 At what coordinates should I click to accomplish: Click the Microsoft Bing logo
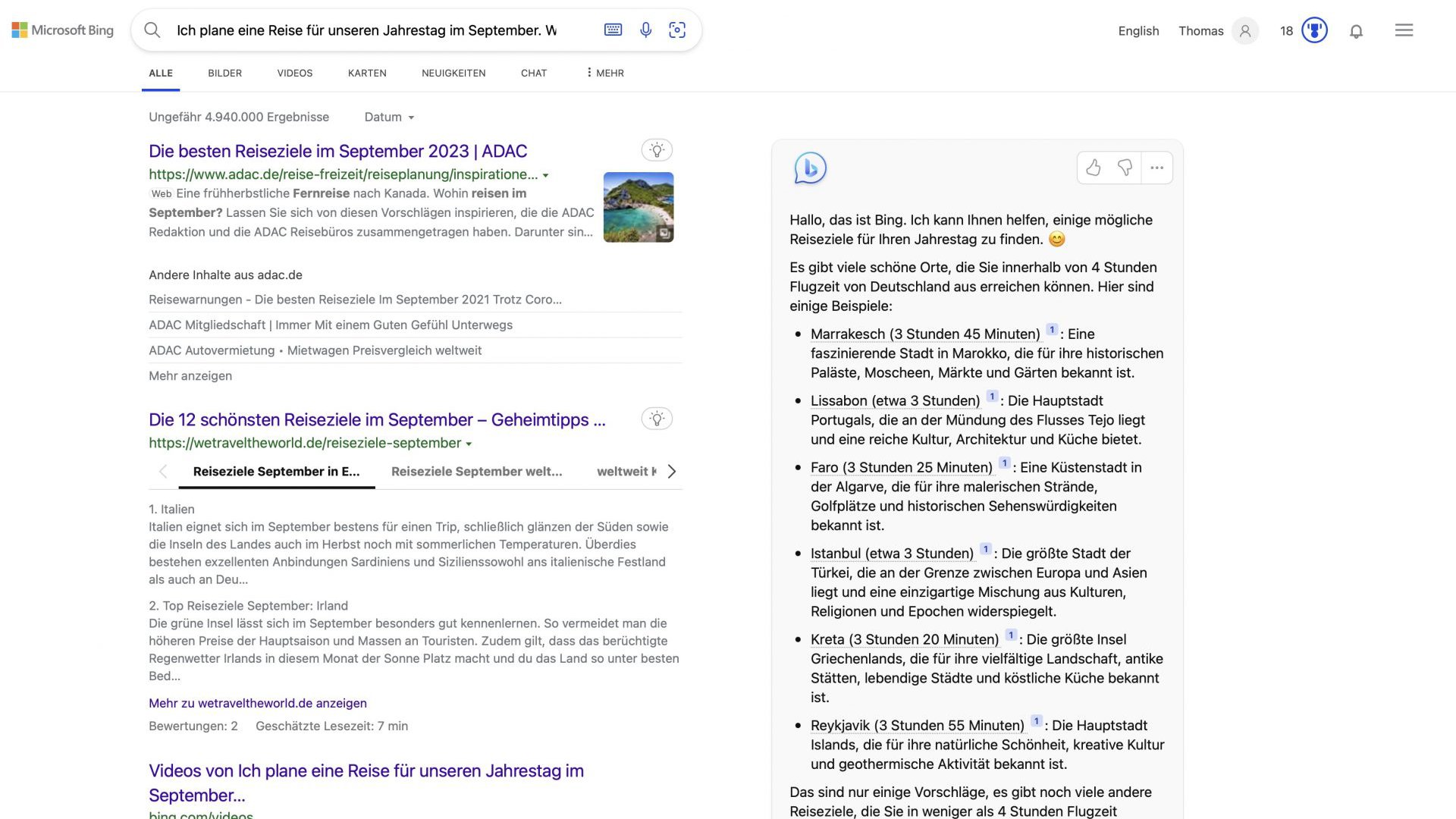pos(63,30)
